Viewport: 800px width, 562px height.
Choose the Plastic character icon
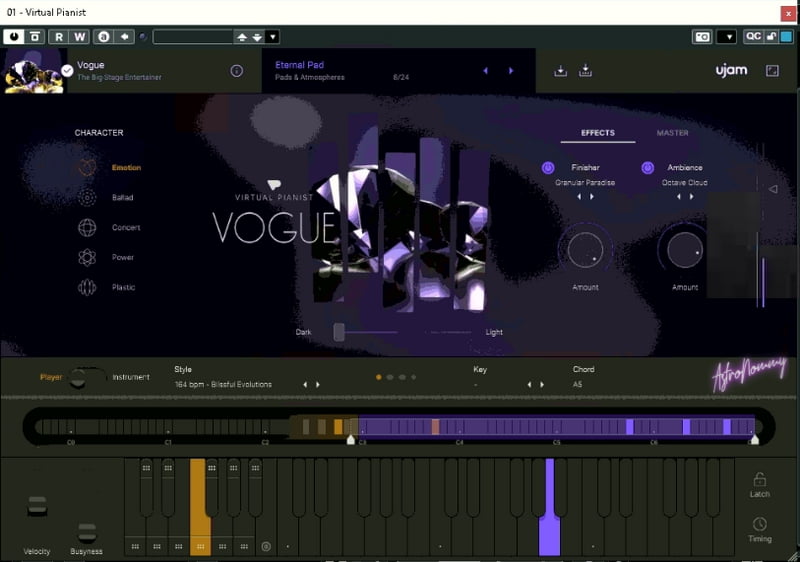pyautogui.click(x=88, y=288)
